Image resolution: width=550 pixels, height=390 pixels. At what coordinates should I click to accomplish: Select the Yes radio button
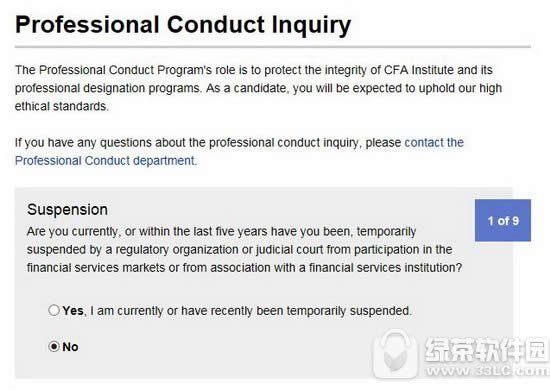point(54,310)
